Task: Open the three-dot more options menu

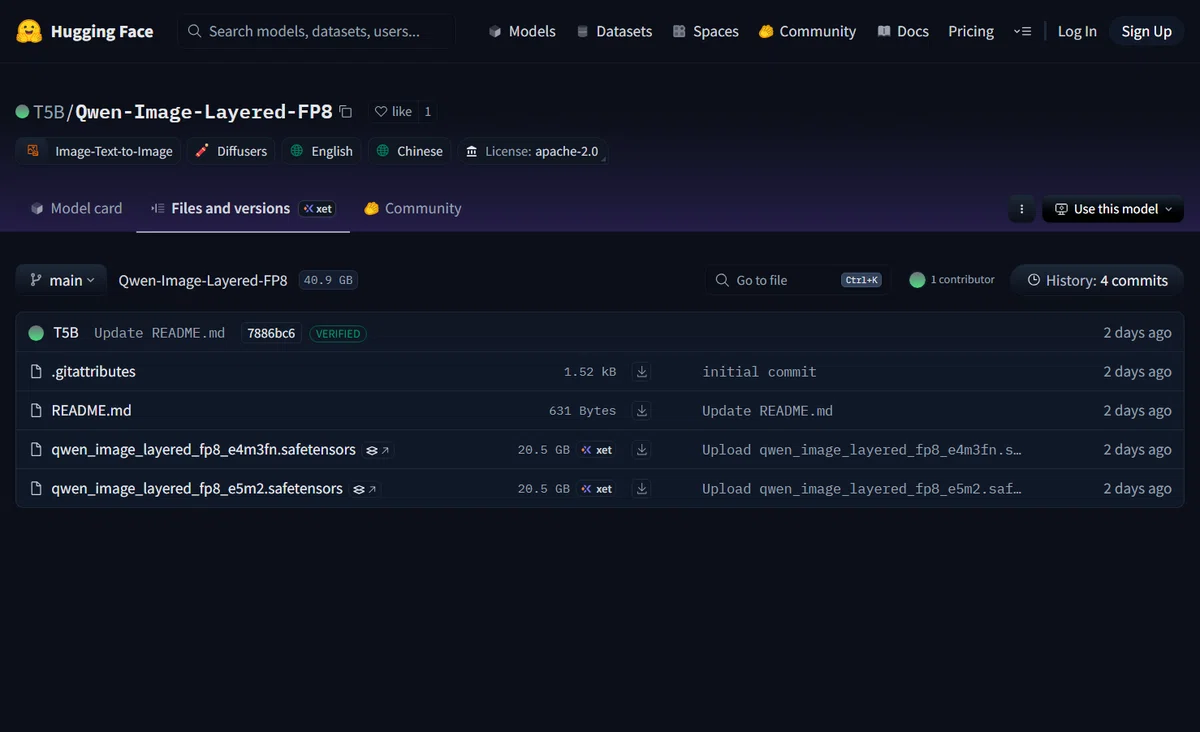Action: click(1021, 209)
